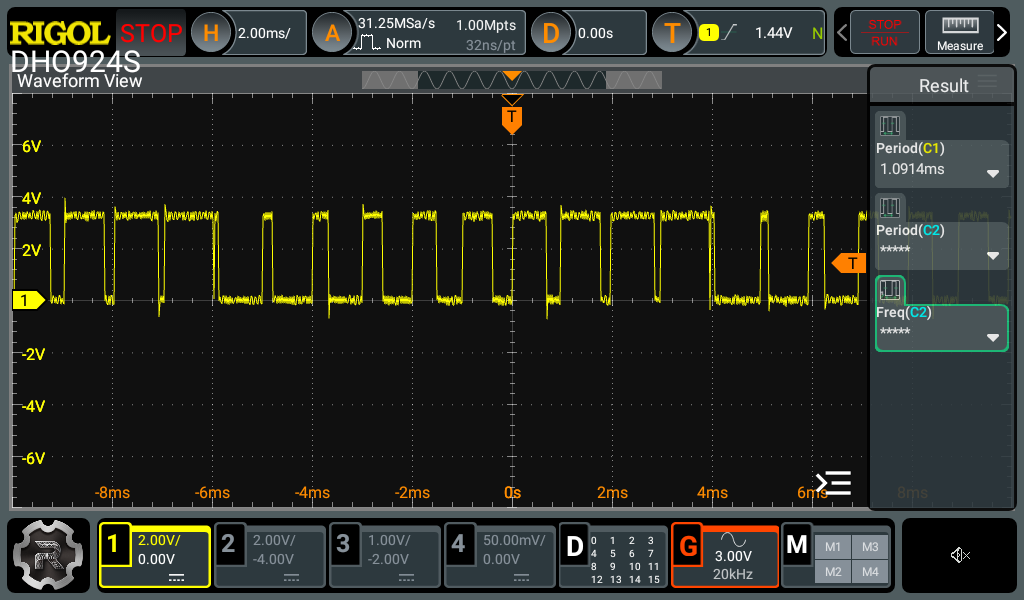The width and height of the screenshot is (1024, 600).
Task: Select the Period(C2) measurement item
Action: 942,246
